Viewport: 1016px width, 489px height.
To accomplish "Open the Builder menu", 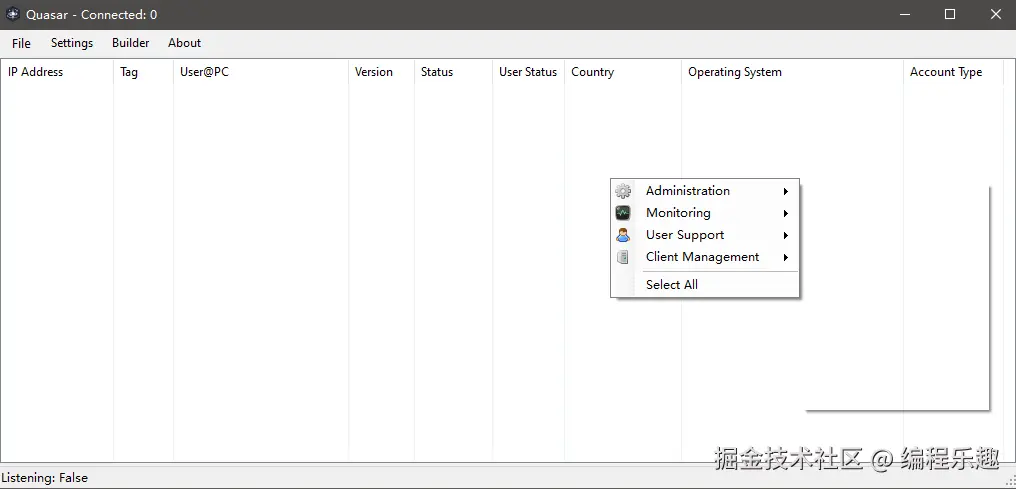I will [130, 43].
